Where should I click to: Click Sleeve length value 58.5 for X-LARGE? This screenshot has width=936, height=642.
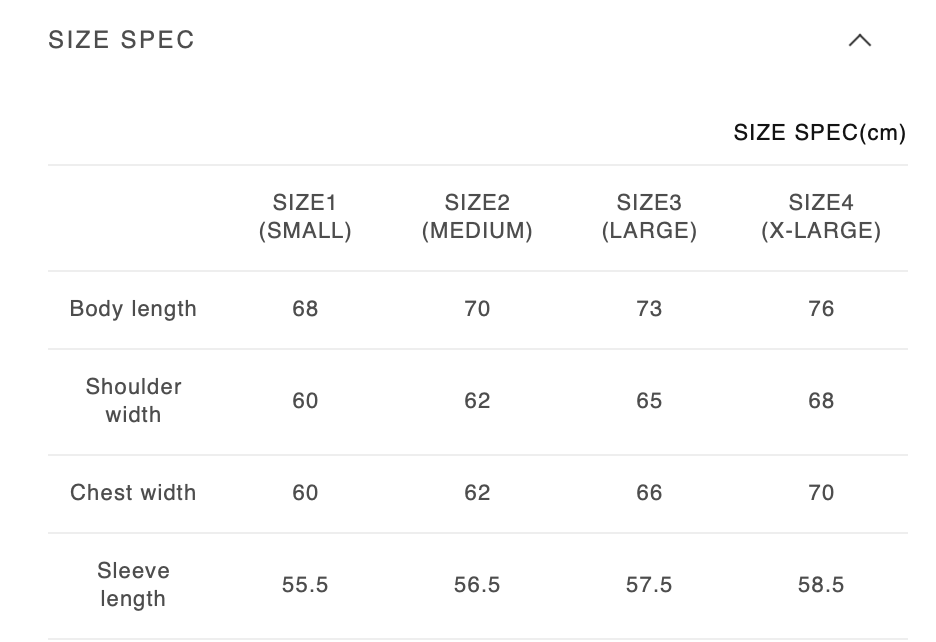click(821, 585)
